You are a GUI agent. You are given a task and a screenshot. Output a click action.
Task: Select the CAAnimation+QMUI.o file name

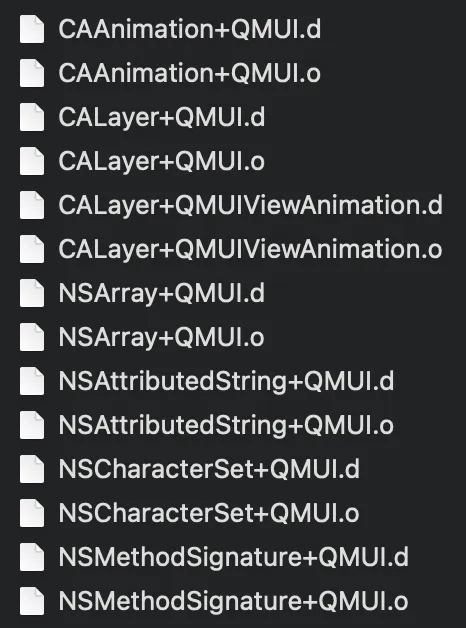pyautogui.click(x=190, y=73)
